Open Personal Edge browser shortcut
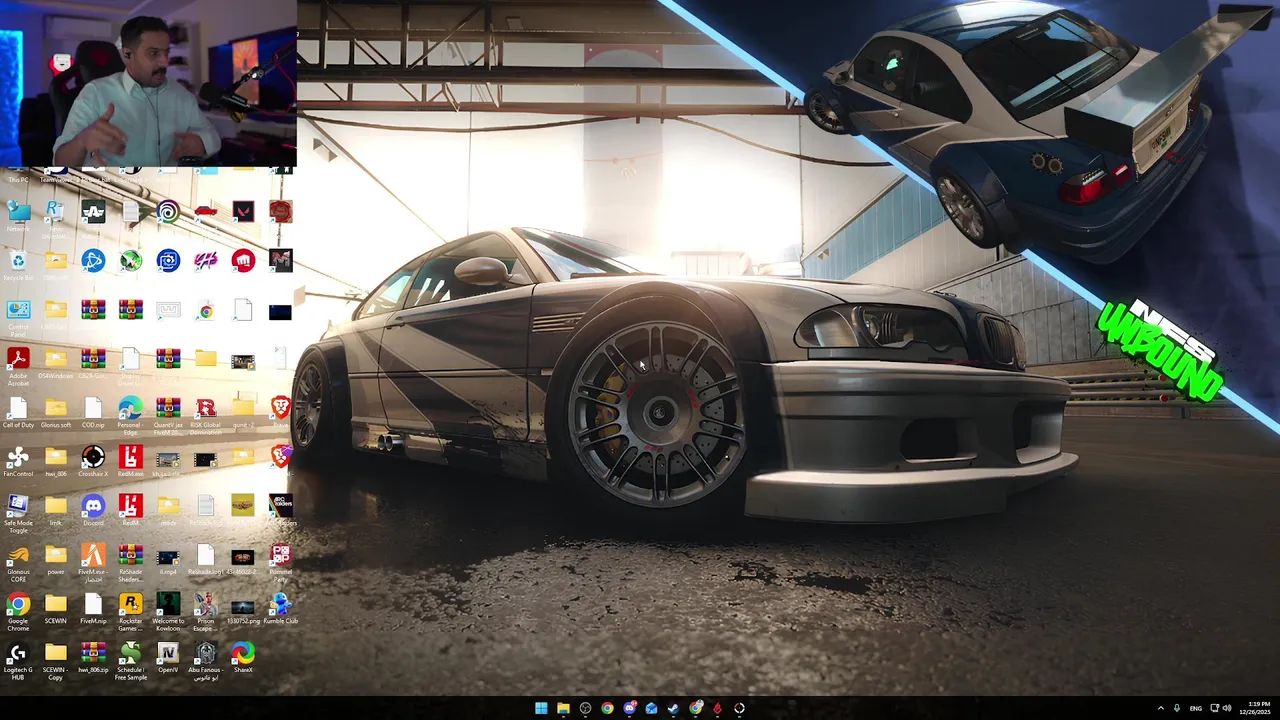Image resolution: width=1280 pixels, height=720 pixels. point(130,414)
